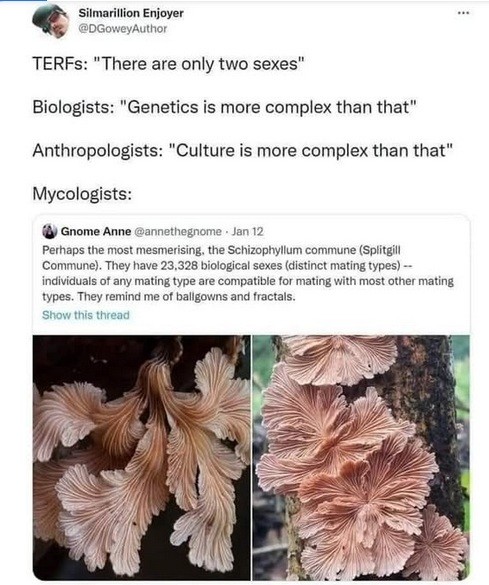
Task: Open Silmarillion Enjoyer's profile avatar
Action: pos(51,21)
